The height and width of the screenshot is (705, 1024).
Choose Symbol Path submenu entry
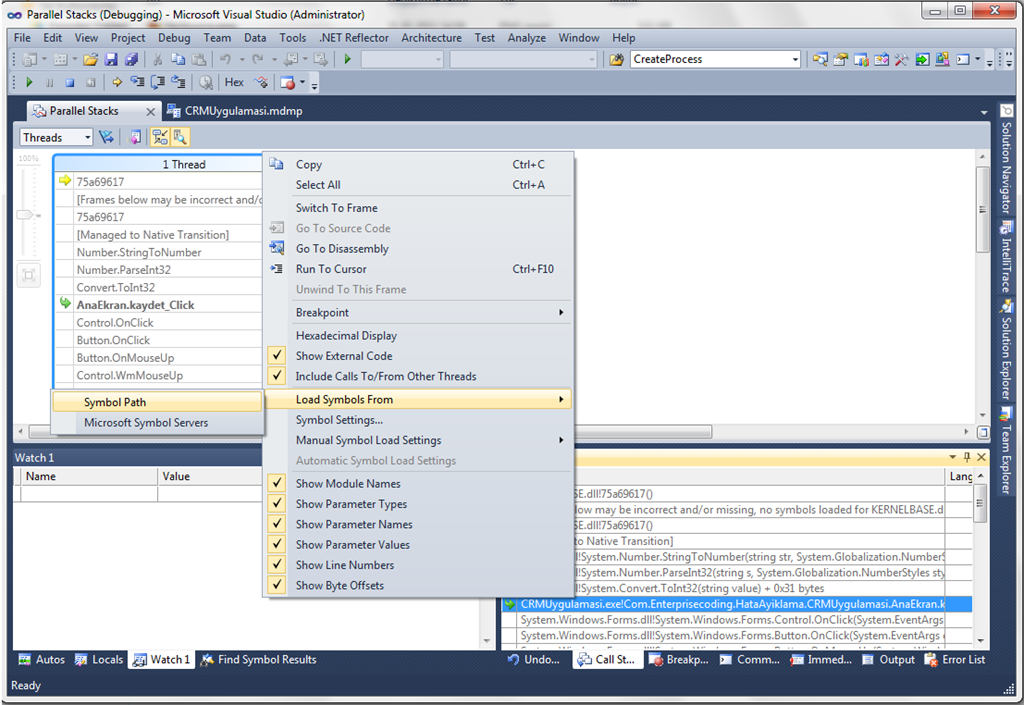[x=157, y=402]
